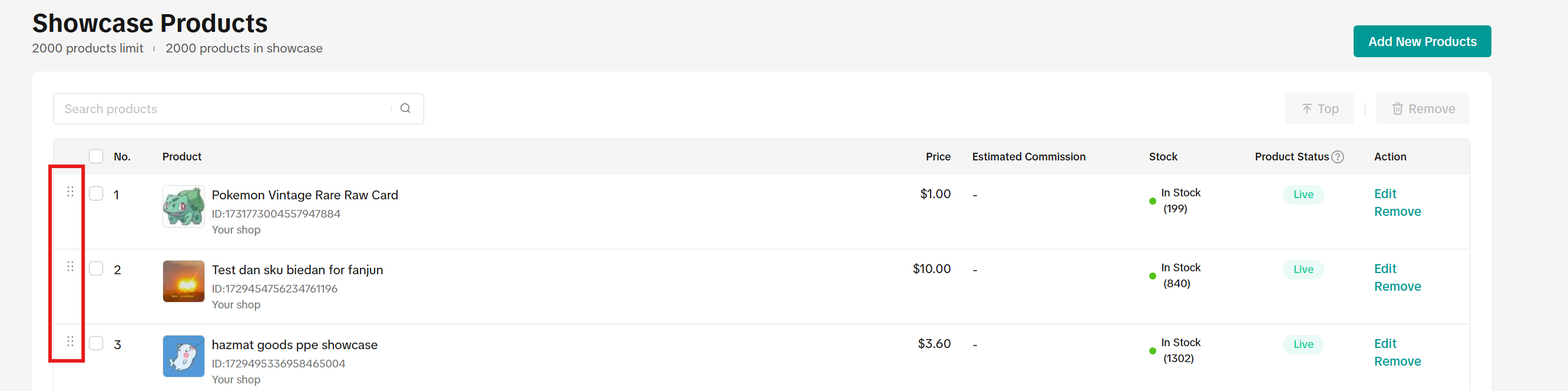Click drag handle for Pokemon Vintage row

[x=70, y=192]
